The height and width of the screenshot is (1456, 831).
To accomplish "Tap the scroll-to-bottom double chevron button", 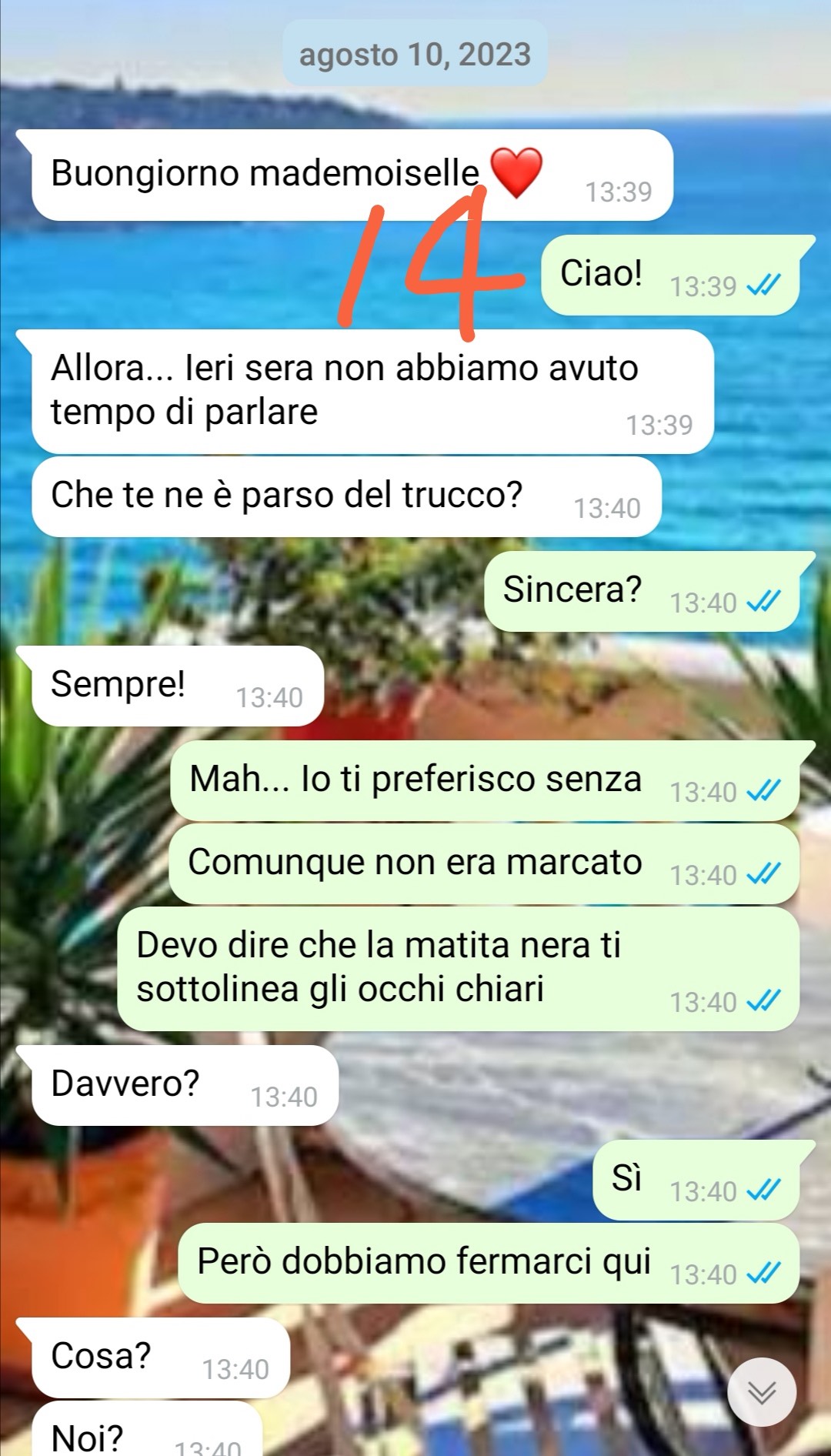I will tap(762, 1392).
